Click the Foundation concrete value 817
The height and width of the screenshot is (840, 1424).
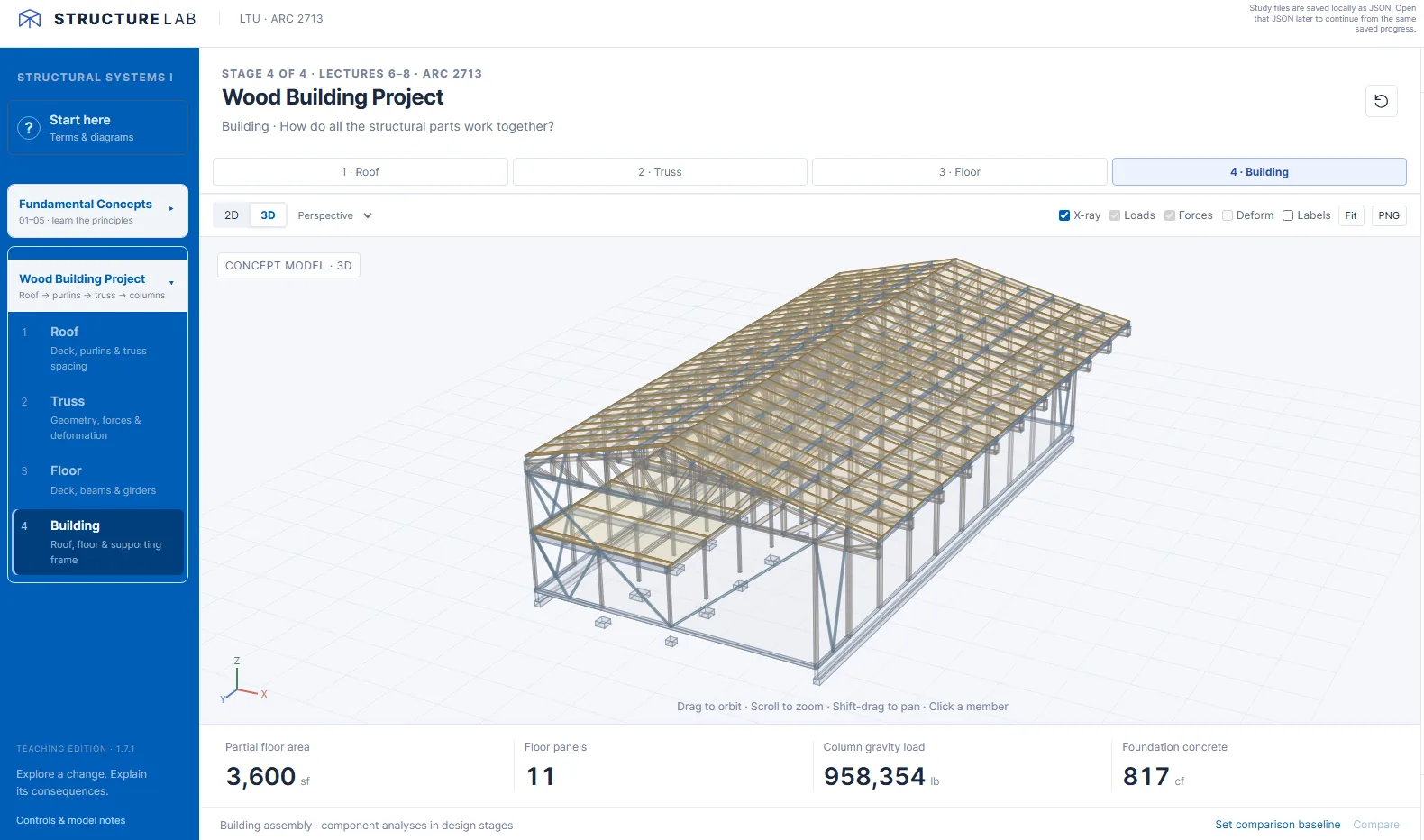(1146, 776)
